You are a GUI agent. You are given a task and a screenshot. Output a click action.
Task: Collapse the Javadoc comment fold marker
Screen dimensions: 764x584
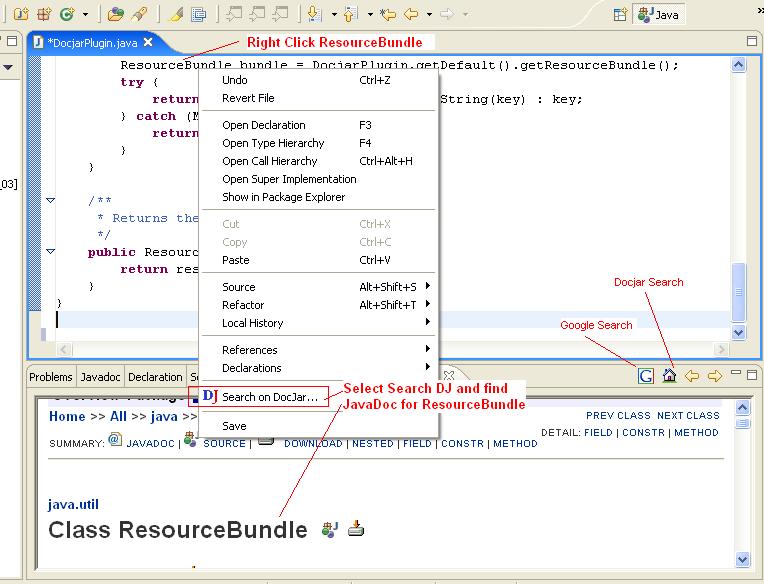coord(50,200)
